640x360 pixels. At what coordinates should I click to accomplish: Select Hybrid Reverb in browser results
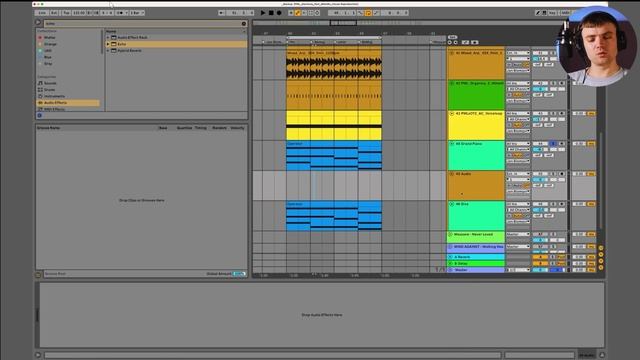pos(129,50)
